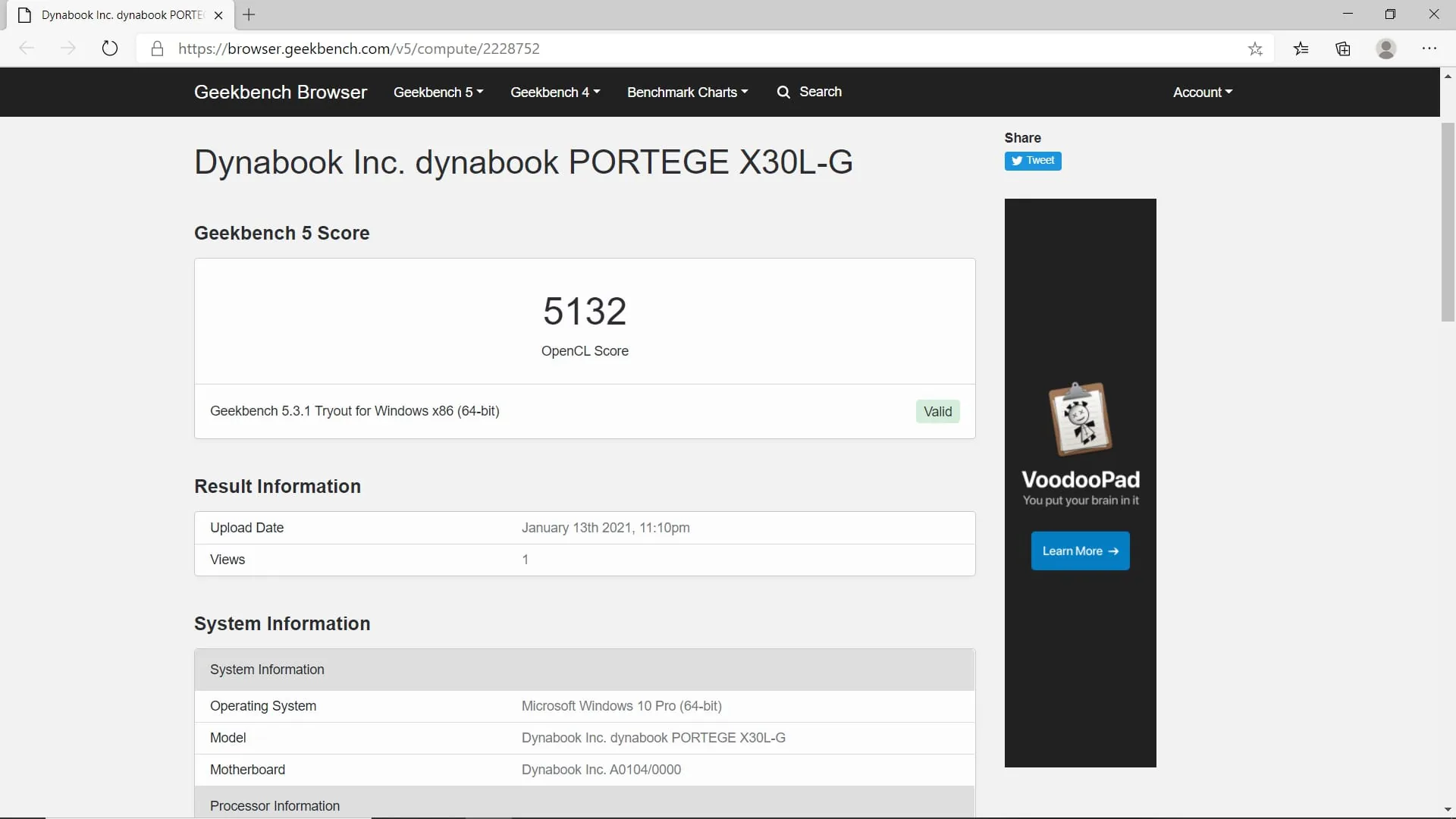Open the browser profile avatar
This screenshot has height=819, width=1456.
(1386, 49)
